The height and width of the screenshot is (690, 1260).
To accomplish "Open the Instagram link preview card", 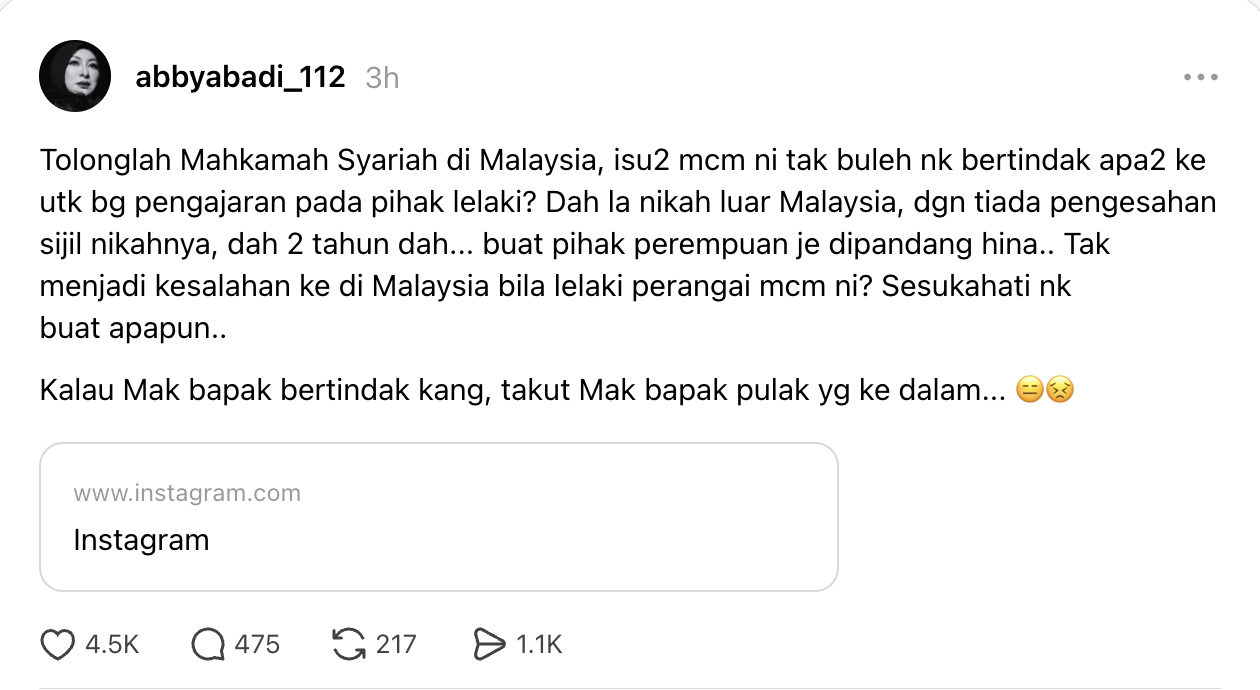I will [438, 517].
